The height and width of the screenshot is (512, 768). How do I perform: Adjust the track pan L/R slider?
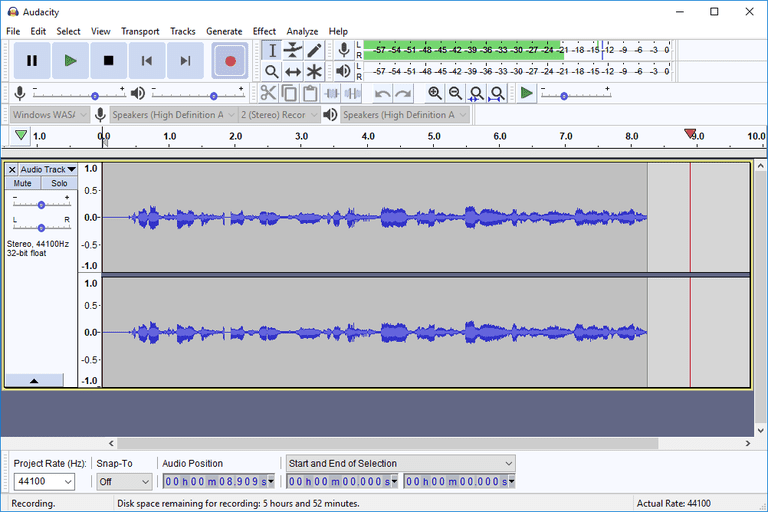pyautogui.click(x=42, y=228)
